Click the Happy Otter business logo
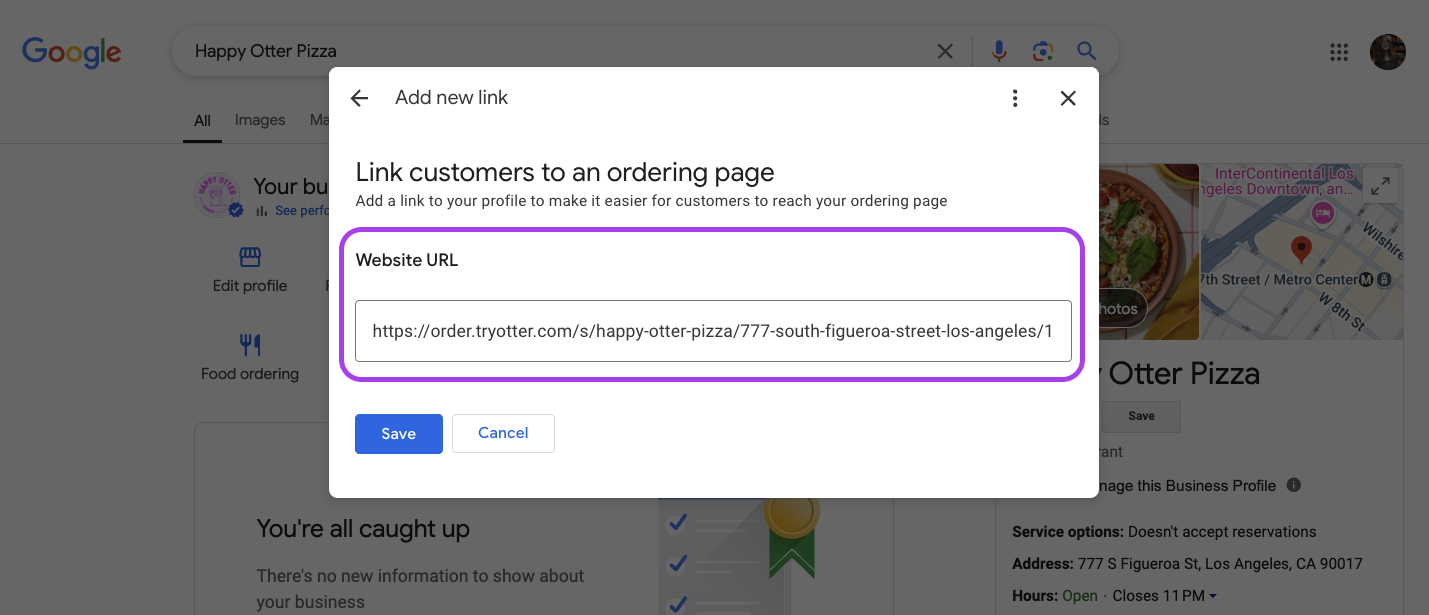The height and width of the screenshot is (615, 1429). [217, 195]
